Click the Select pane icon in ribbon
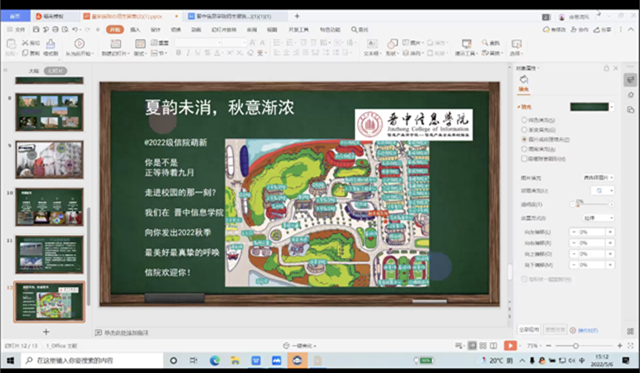The height and width of the screenshot is (373, 640). pyautogui.click(x=516, y=44)
